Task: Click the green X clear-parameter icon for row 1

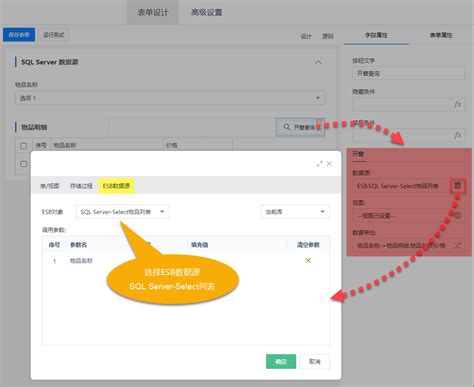Action: [308, 260]
